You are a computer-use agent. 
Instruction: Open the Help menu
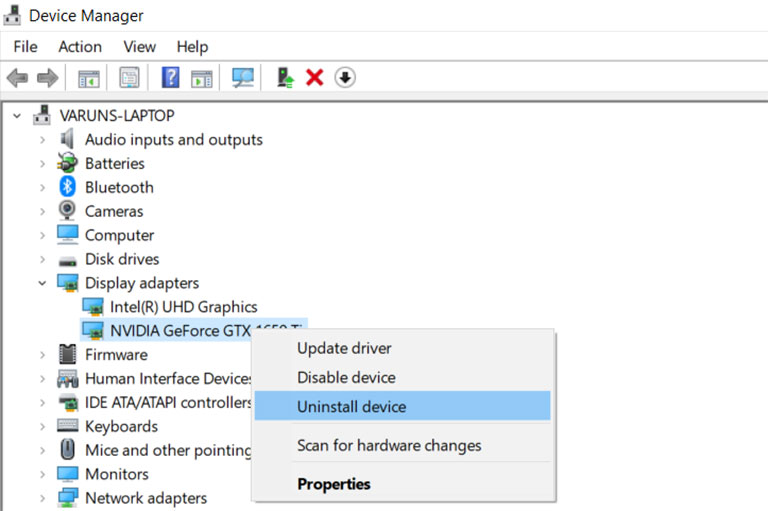(192, 47)
